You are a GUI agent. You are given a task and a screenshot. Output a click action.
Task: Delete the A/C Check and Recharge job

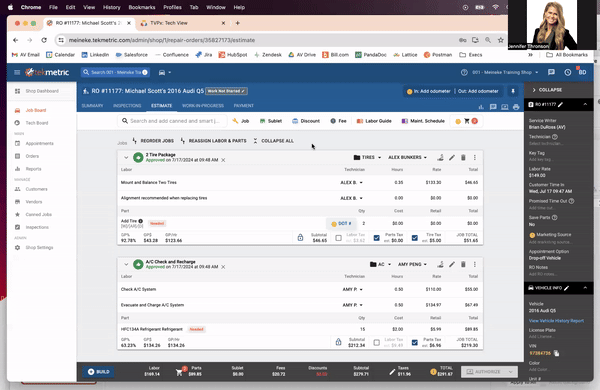[463, 264]
